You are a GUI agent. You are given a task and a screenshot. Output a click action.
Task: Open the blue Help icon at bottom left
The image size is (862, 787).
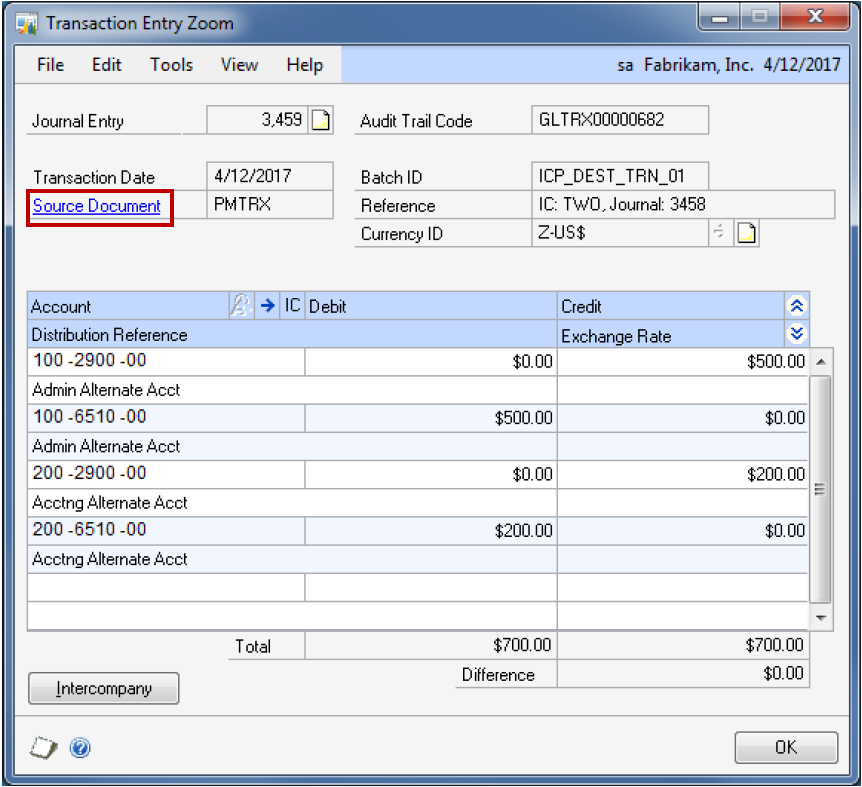[x=81, y=747]
